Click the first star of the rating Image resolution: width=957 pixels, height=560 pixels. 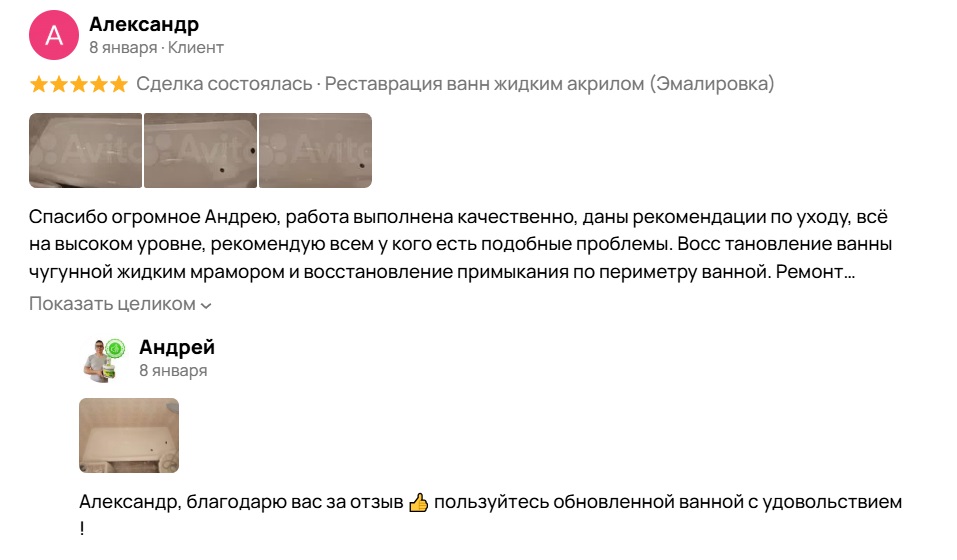click(x=39, y=84)
